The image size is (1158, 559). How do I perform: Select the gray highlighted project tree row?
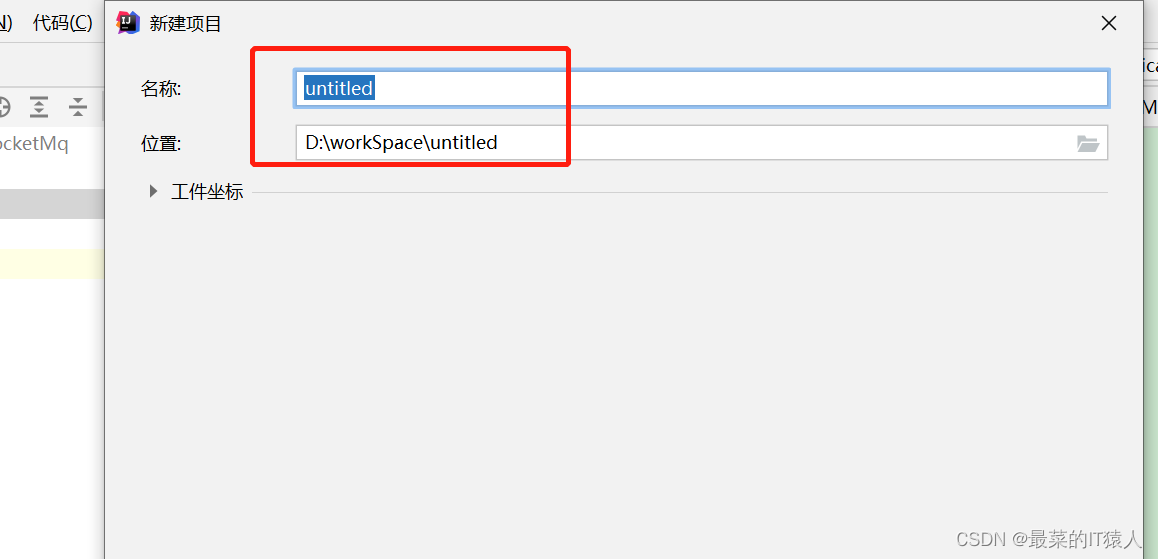(x=50, y=204)
